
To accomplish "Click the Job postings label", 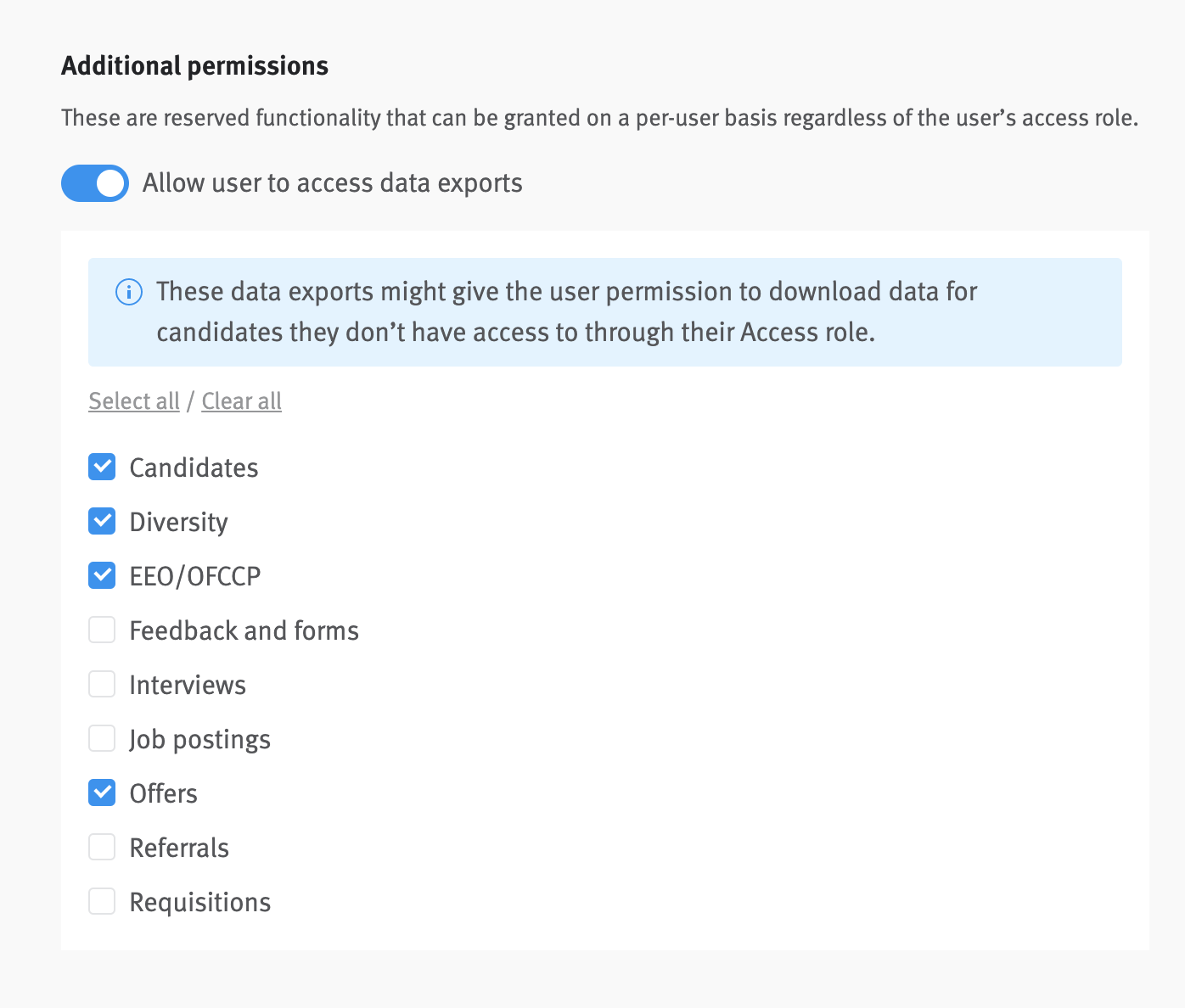I will point(199,740).
